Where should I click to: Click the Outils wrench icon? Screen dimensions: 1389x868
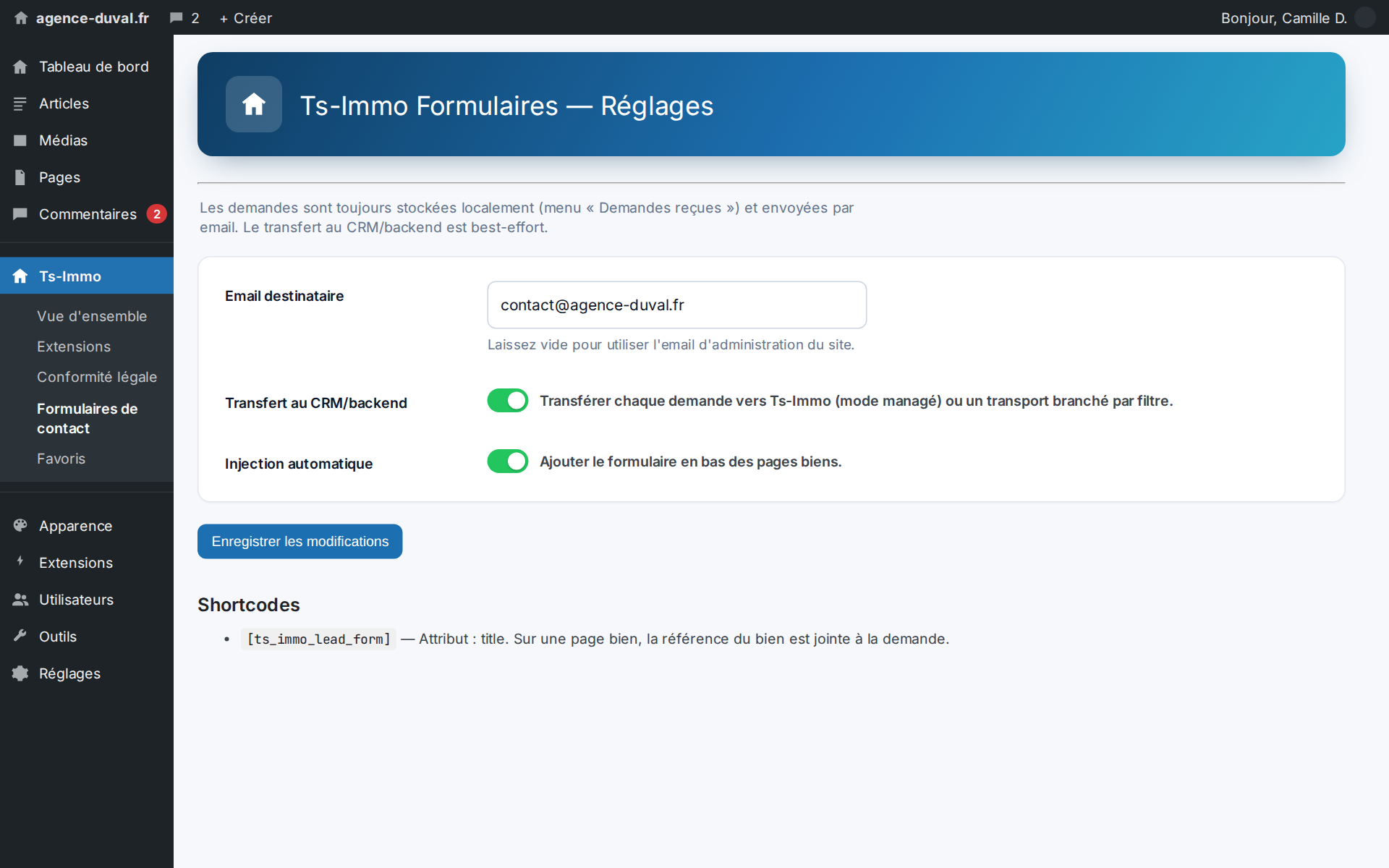20,637
